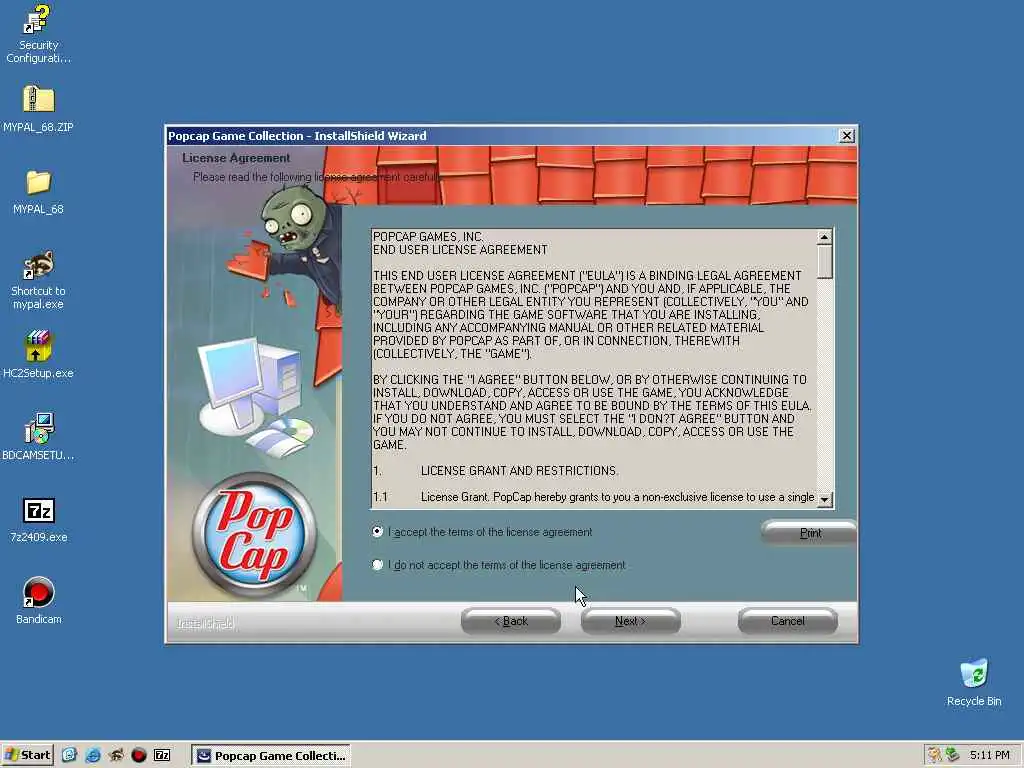Image resolution: width=1024 pixels, height=768 pixels.
Task: Click second system tray icon near clock
Action: [x=952, y=755]
